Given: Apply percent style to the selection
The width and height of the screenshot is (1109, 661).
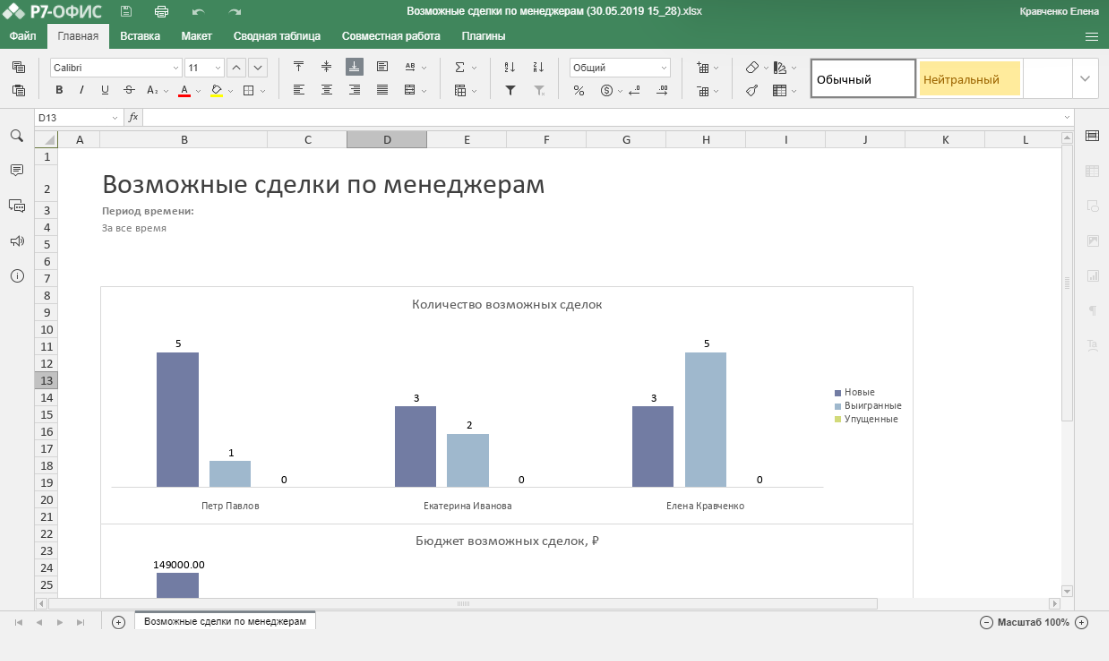Looking at the screenshot, I should pos(578,90).
